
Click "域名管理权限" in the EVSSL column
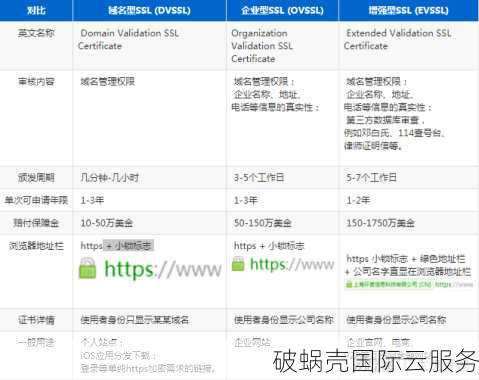374,82
